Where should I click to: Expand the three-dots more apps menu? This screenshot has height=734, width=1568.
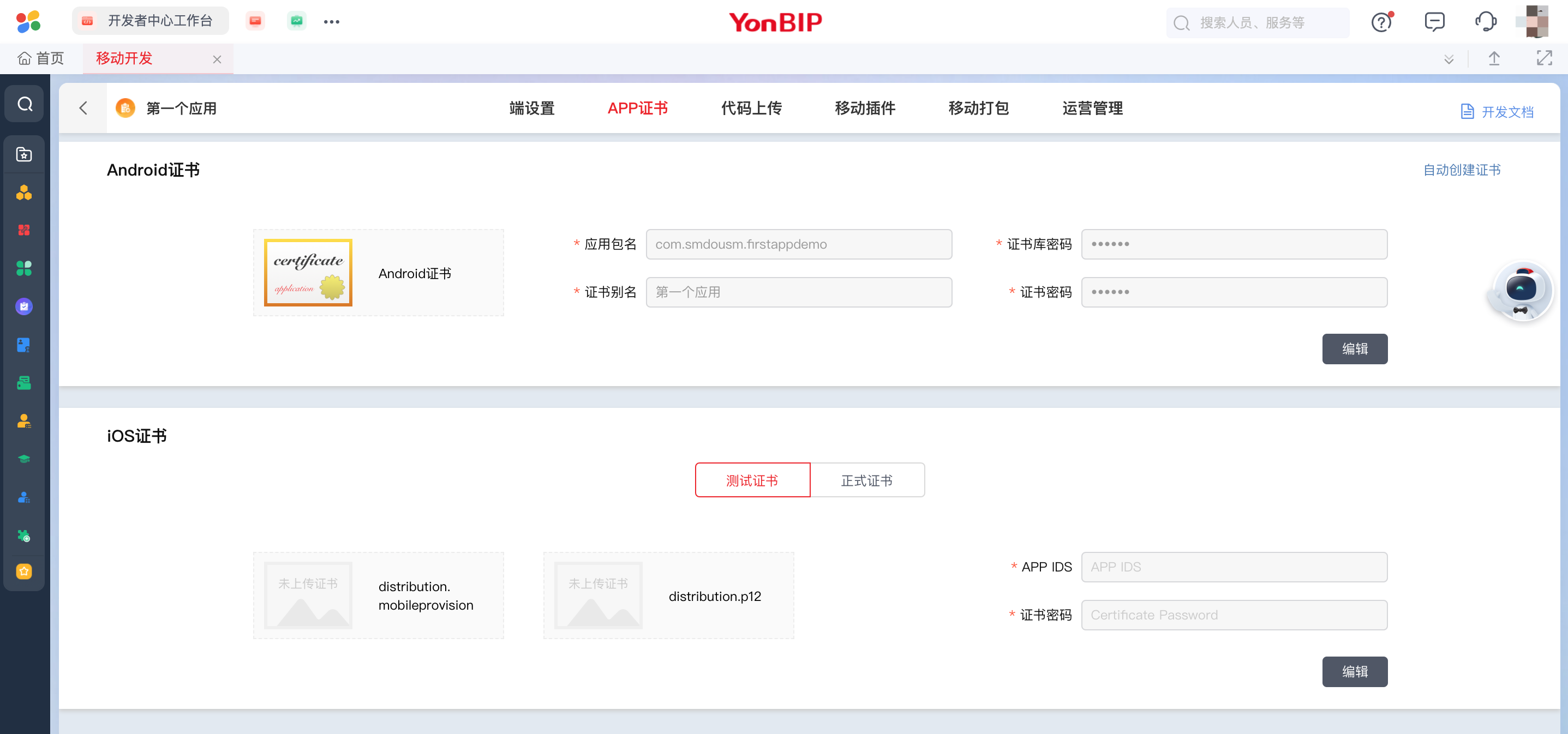coord(331,22)
